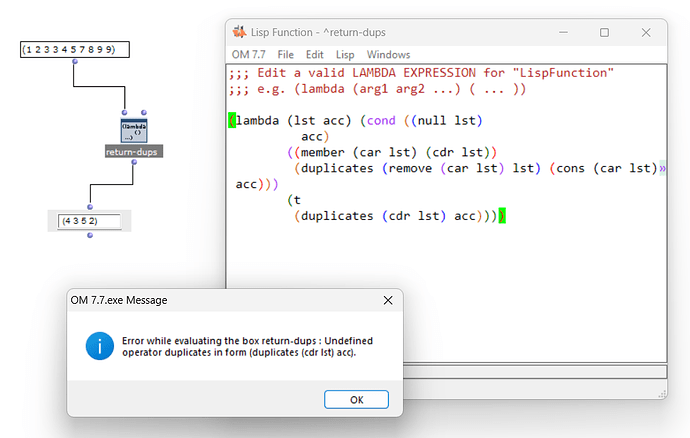
Task: Click outlet below the (4 3 5 2) box
Action: click(x=90, y=236)
